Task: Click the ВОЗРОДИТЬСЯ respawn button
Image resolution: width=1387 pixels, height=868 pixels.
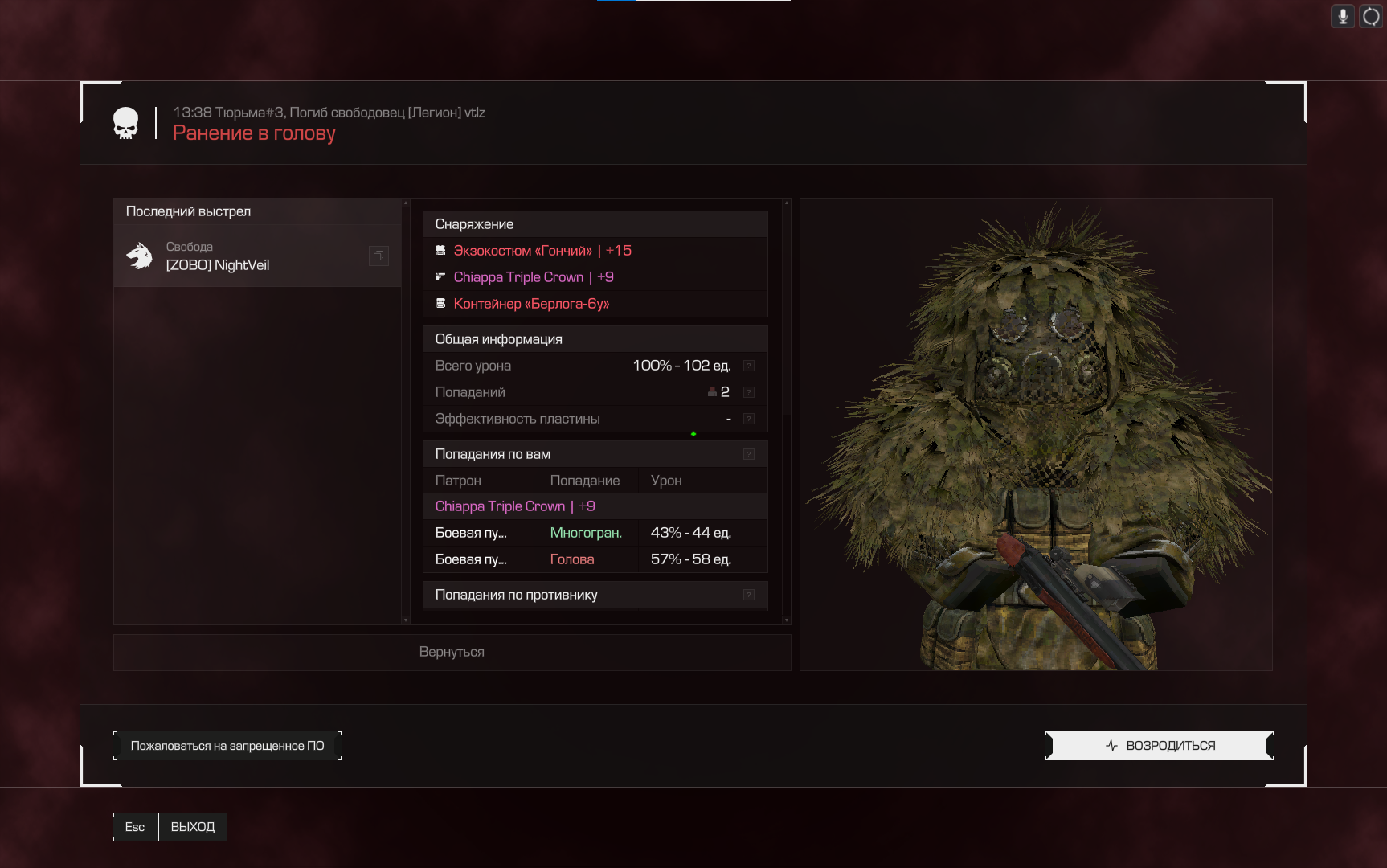Action: [x=1160, y=746]
